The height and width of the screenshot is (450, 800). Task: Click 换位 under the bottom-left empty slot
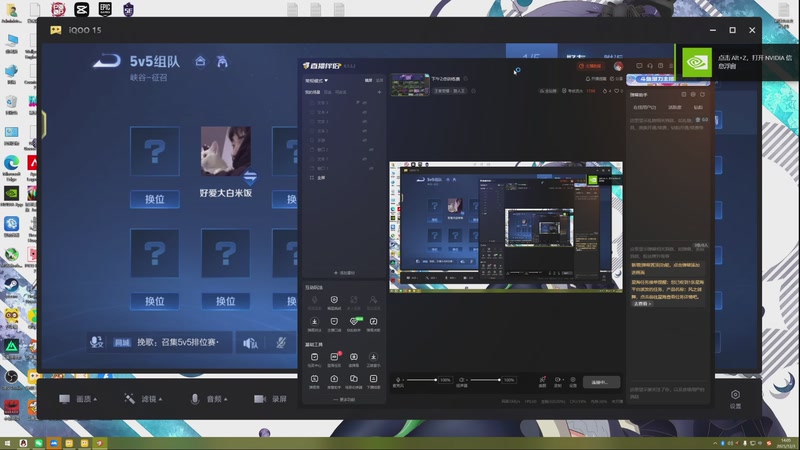pos(155,301)
